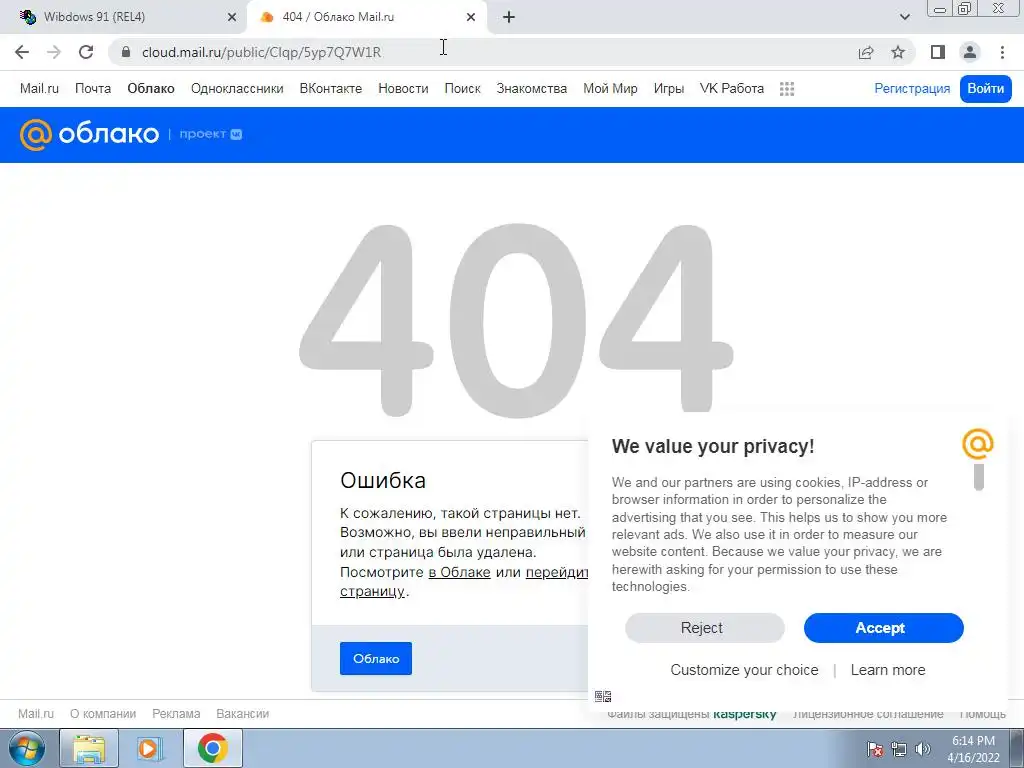The width and height of the screenshot is (1024, 768).
Task: Click the Show desktop strip at the taskbar edge
Action: [1017, 749]
